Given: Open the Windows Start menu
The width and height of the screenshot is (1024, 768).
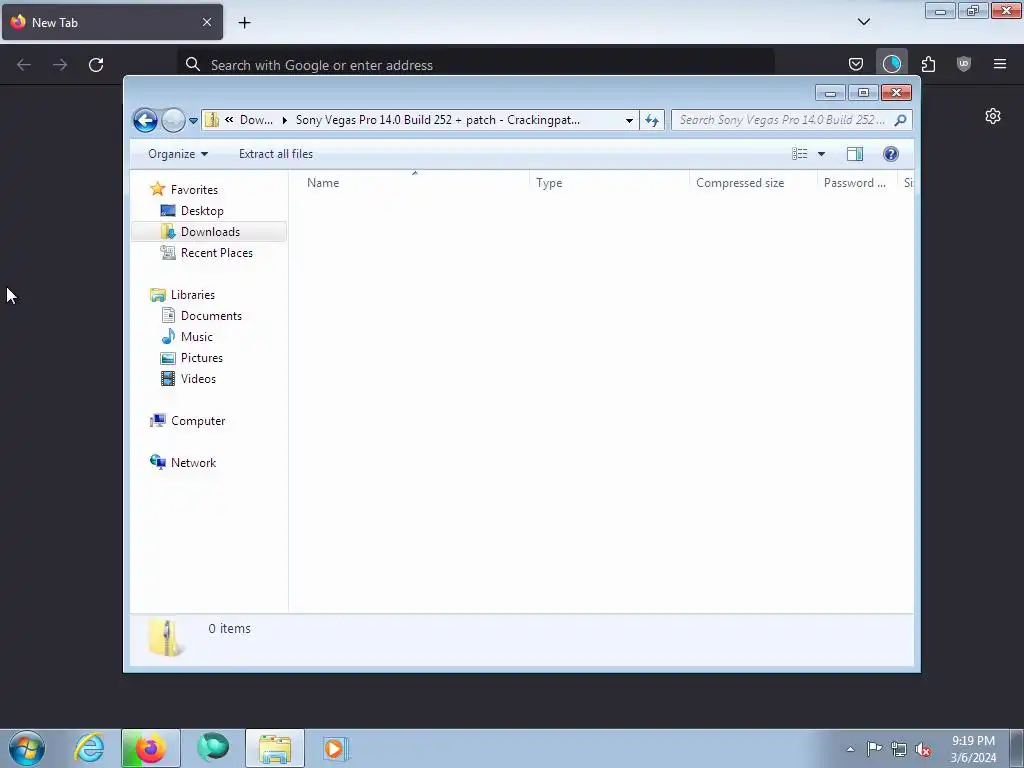Looking at the screenshot, I should [x=27, y=748].
